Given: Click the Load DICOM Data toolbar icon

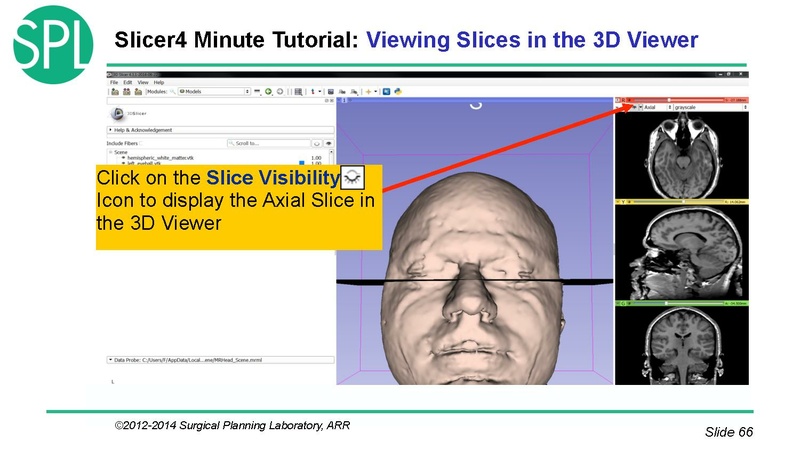Looking at the screenshot, I should point(127,92).
